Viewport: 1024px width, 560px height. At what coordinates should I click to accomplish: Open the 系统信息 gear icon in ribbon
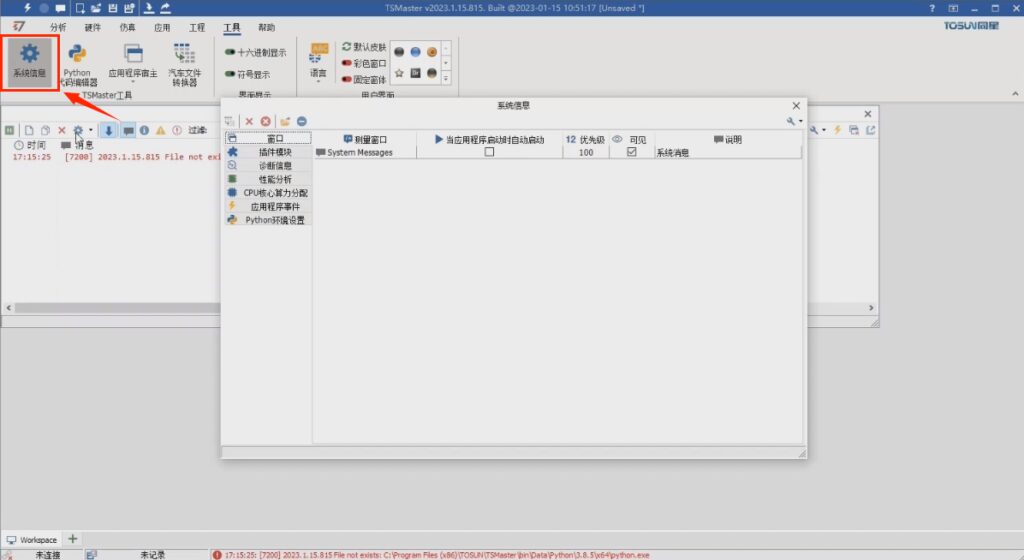(29, 61)
